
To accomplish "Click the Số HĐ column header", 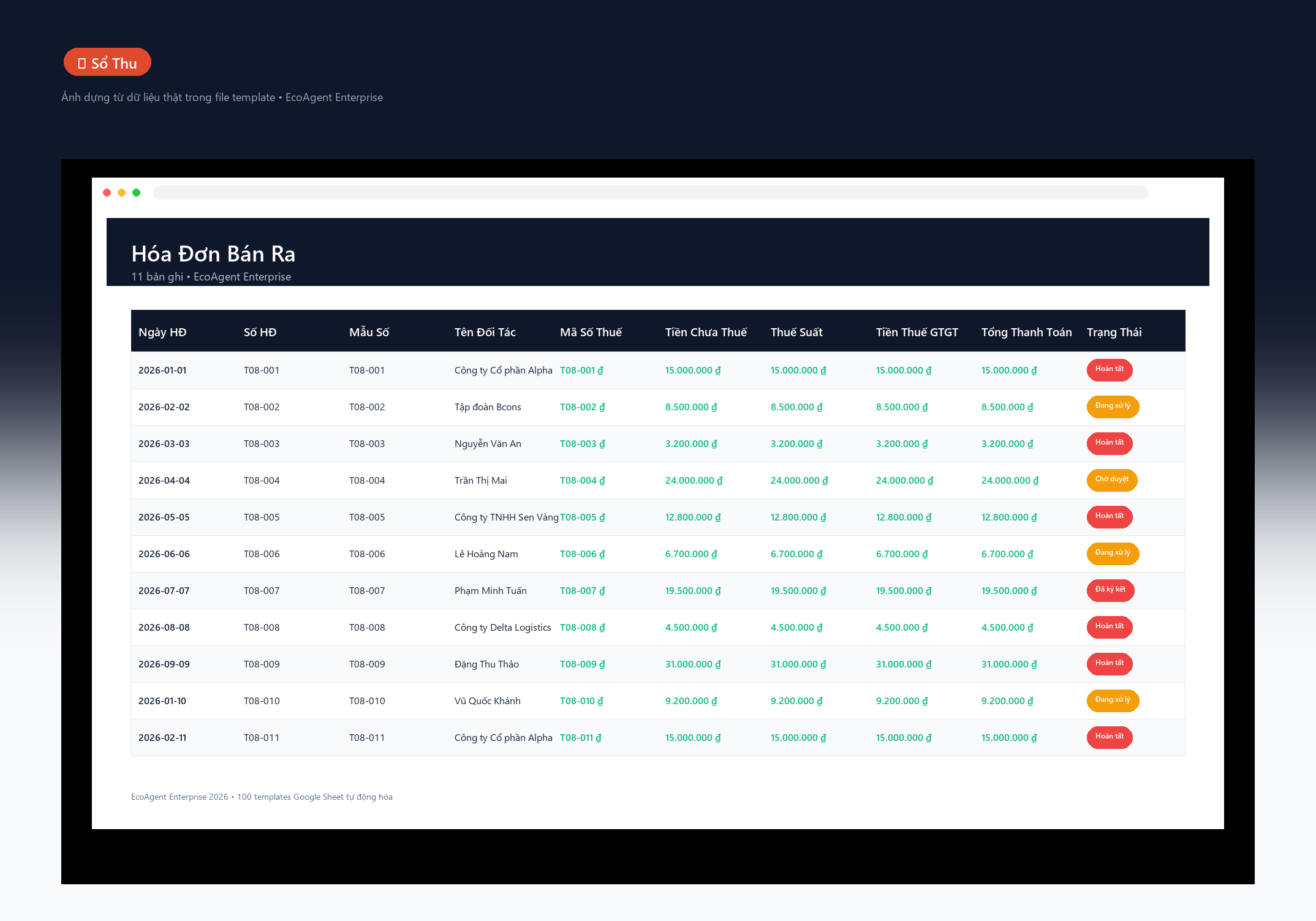I will coord(260,332).
